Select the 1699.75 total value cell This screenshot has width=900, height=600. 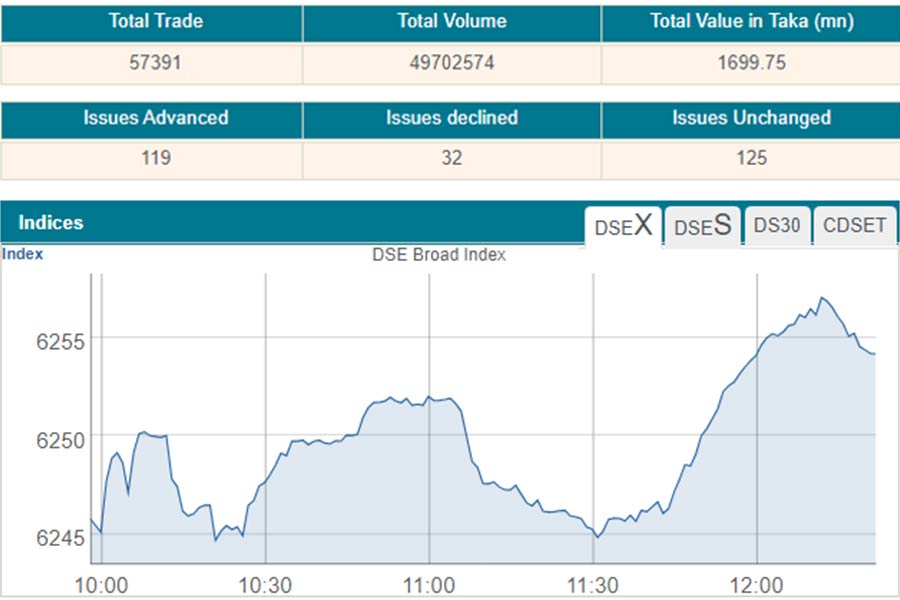pyautogui.click(x=751, y=62)
